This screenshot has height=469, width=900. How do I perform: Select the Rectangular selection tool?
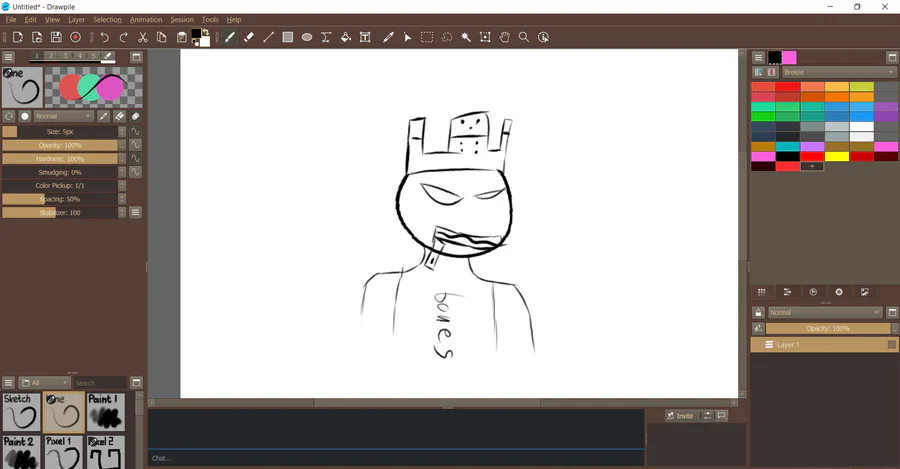coord(427,37)
